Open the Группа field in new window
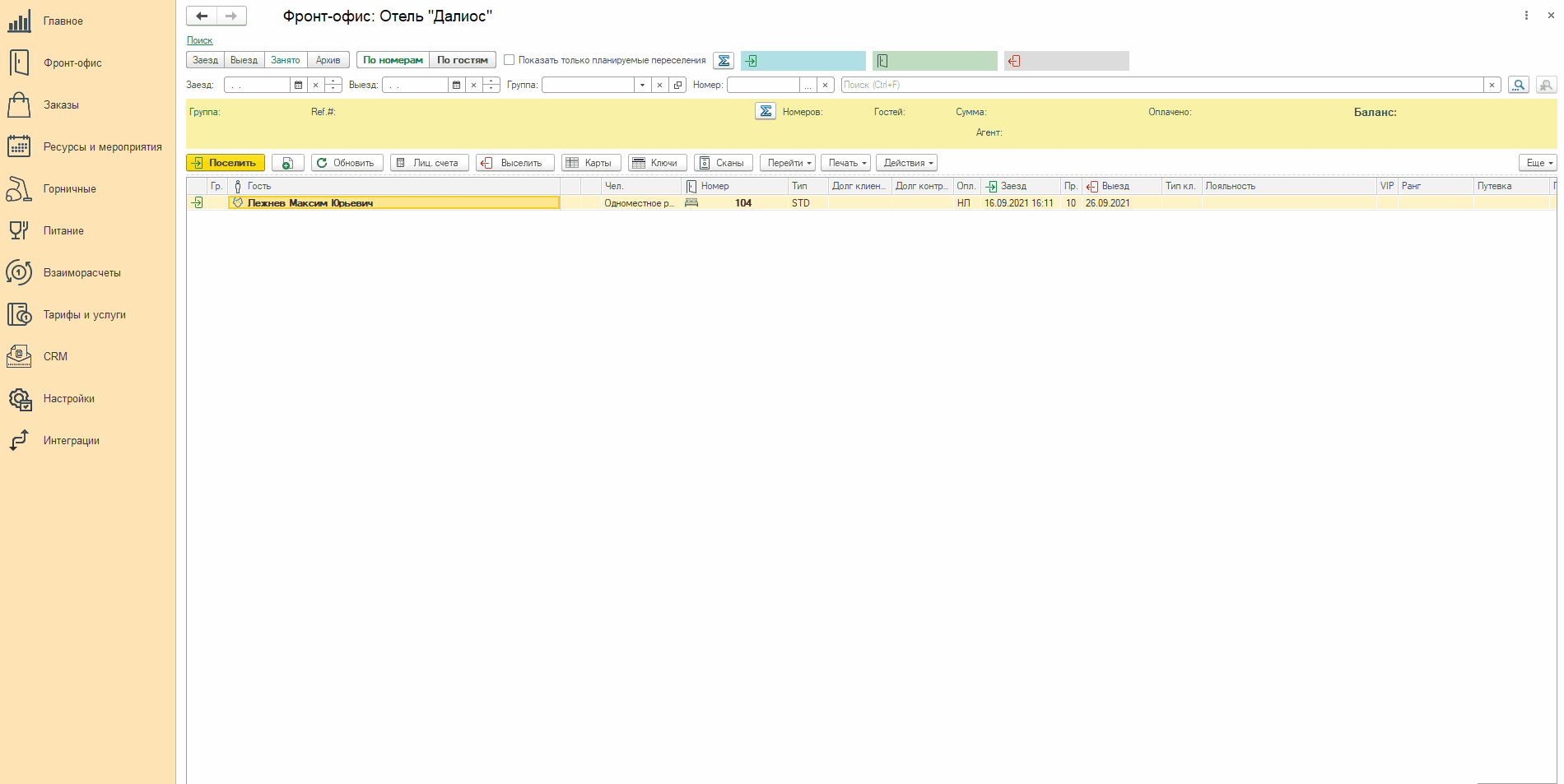This screenshot has height=784, width=1564. (677, 85)
